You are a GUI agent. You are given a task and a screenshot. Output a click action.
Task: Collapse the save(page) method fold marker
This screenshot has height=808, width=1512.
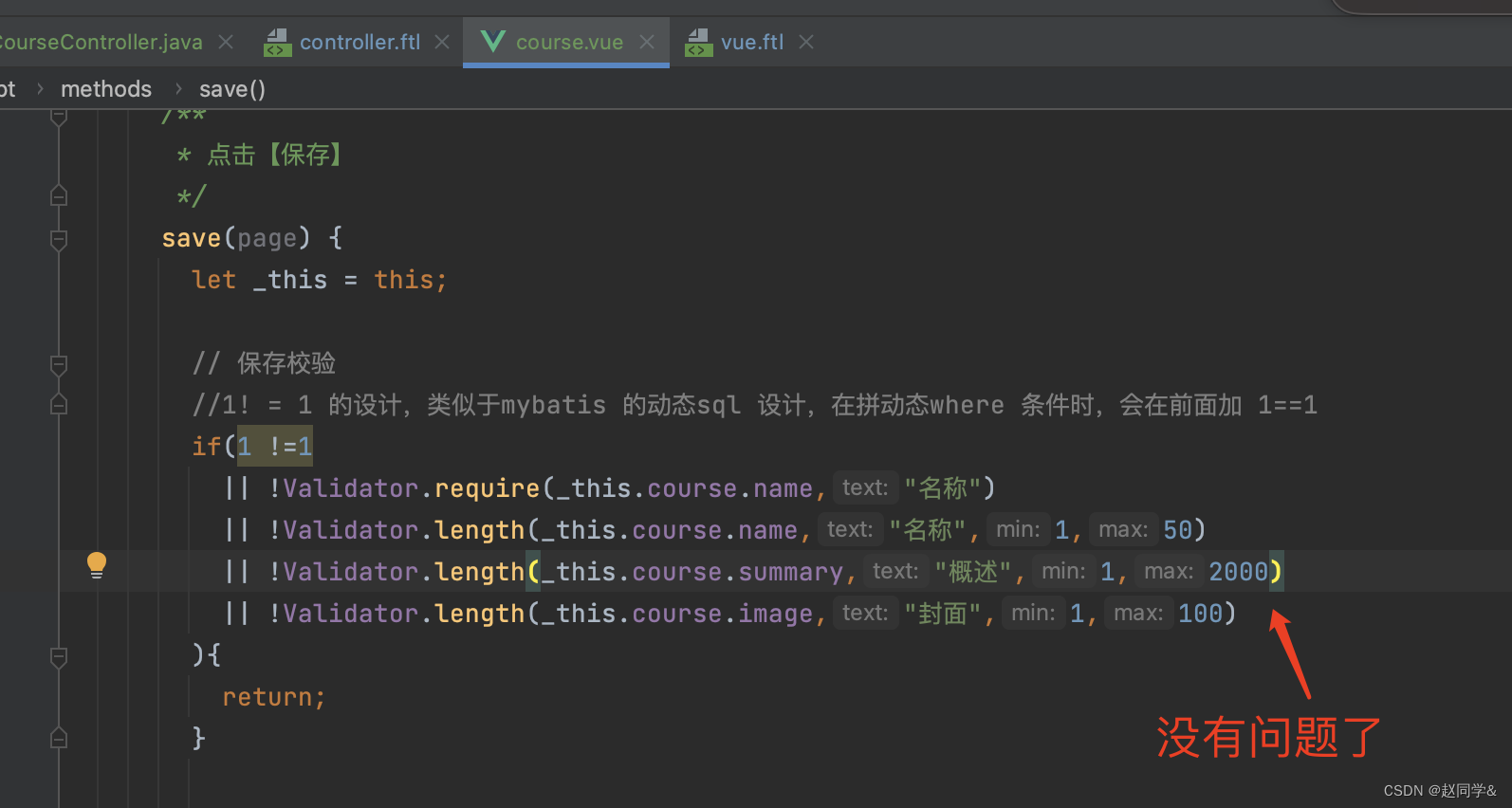(59, 239)
